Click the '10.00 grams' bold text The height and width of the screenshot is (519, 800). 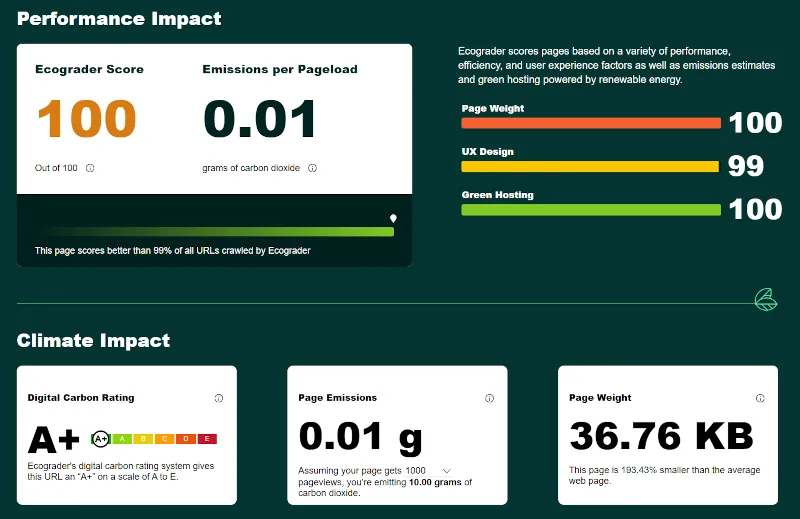click(435, 482)
